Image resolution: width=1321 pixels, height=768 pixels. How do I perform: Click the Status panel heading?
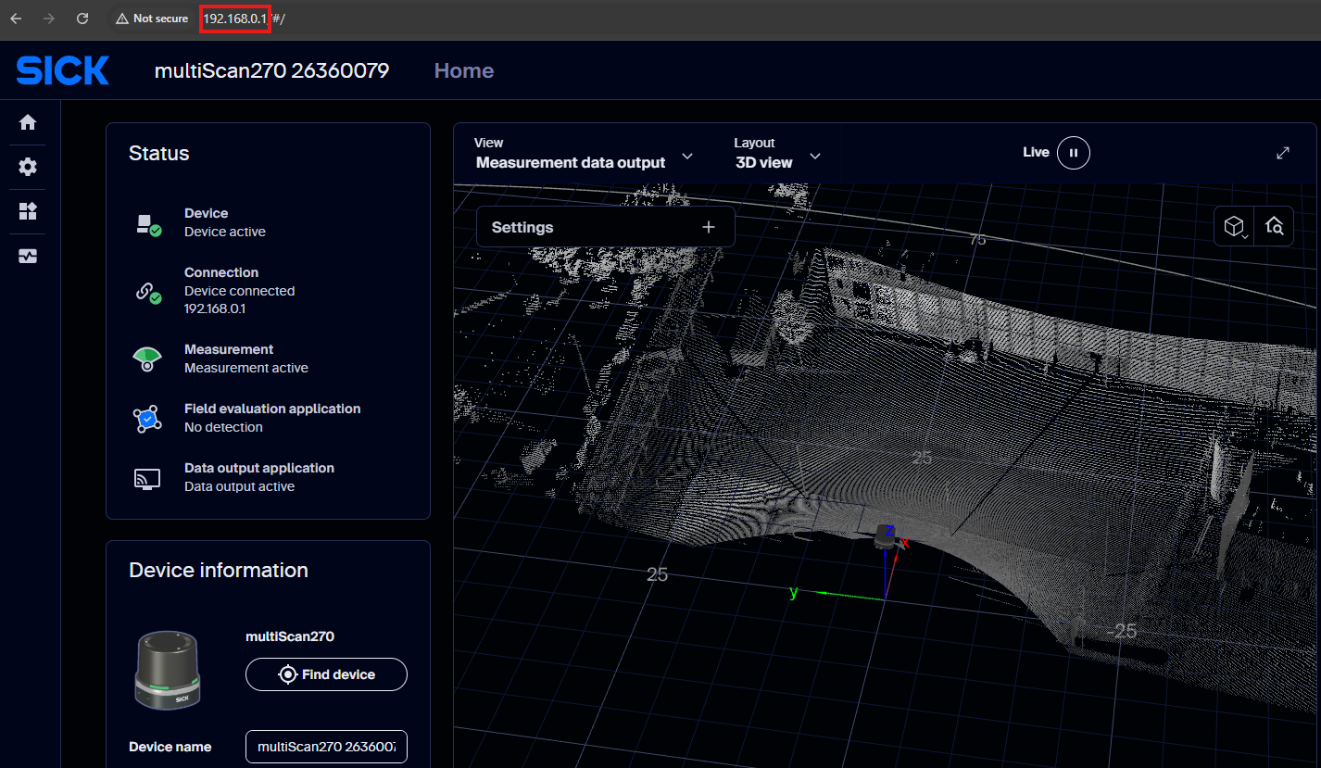pyautogui.click(x=159, y=153)
